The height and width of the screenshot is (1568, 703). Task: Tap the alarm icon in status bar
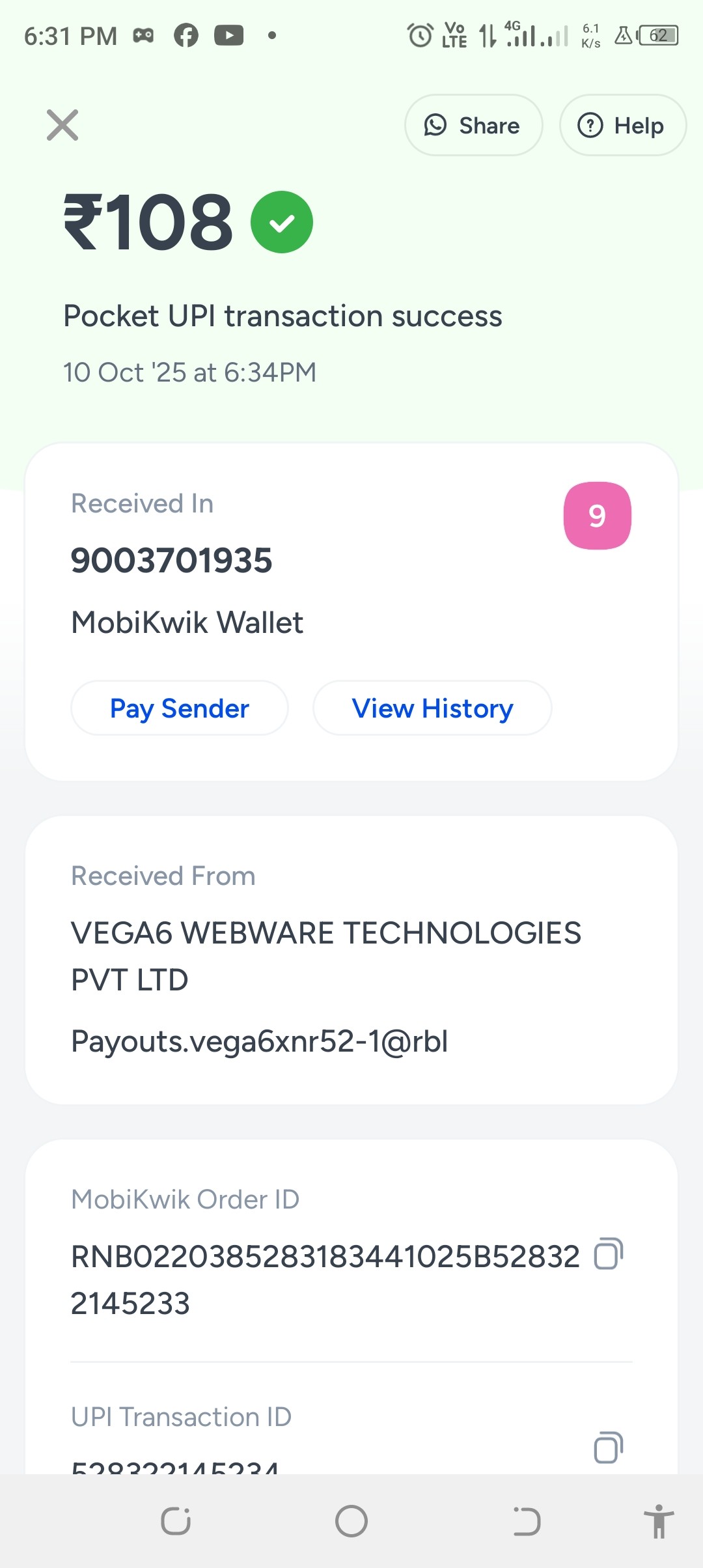(x=420, y=35)
